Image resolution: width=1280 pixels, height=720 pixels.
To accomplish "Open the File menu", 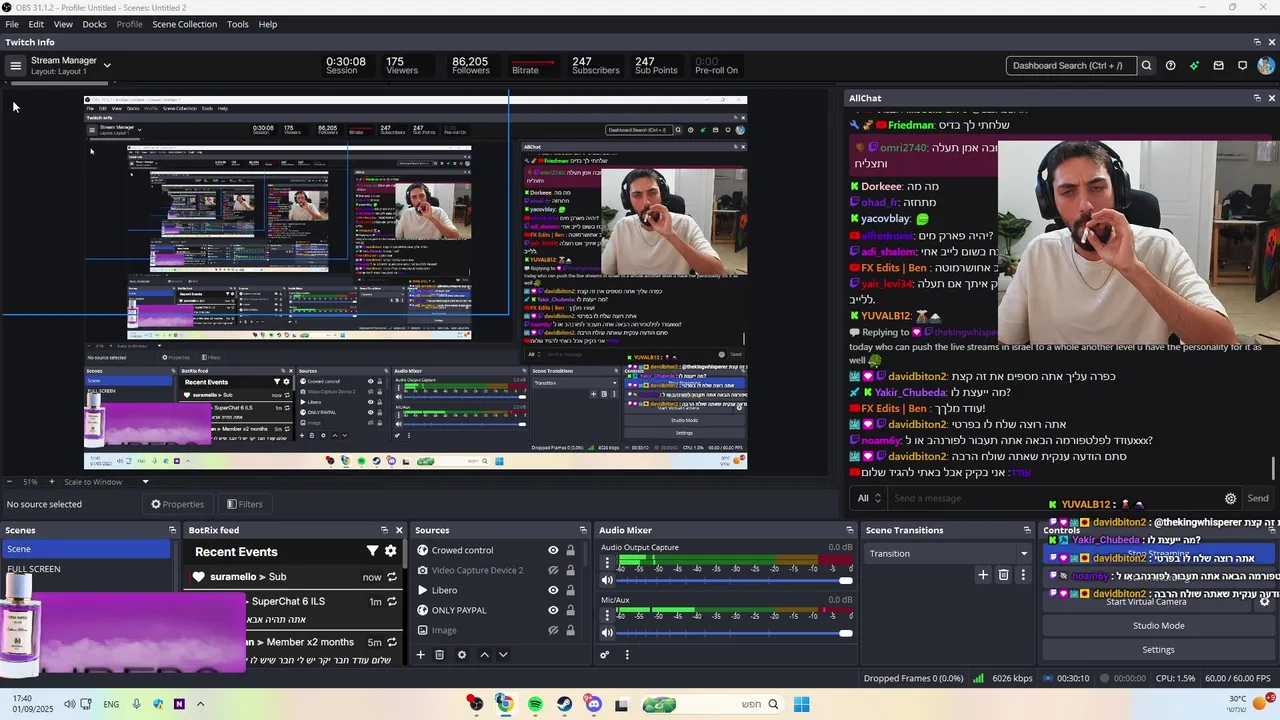I will pyautogui.click(x=12, y=24).
